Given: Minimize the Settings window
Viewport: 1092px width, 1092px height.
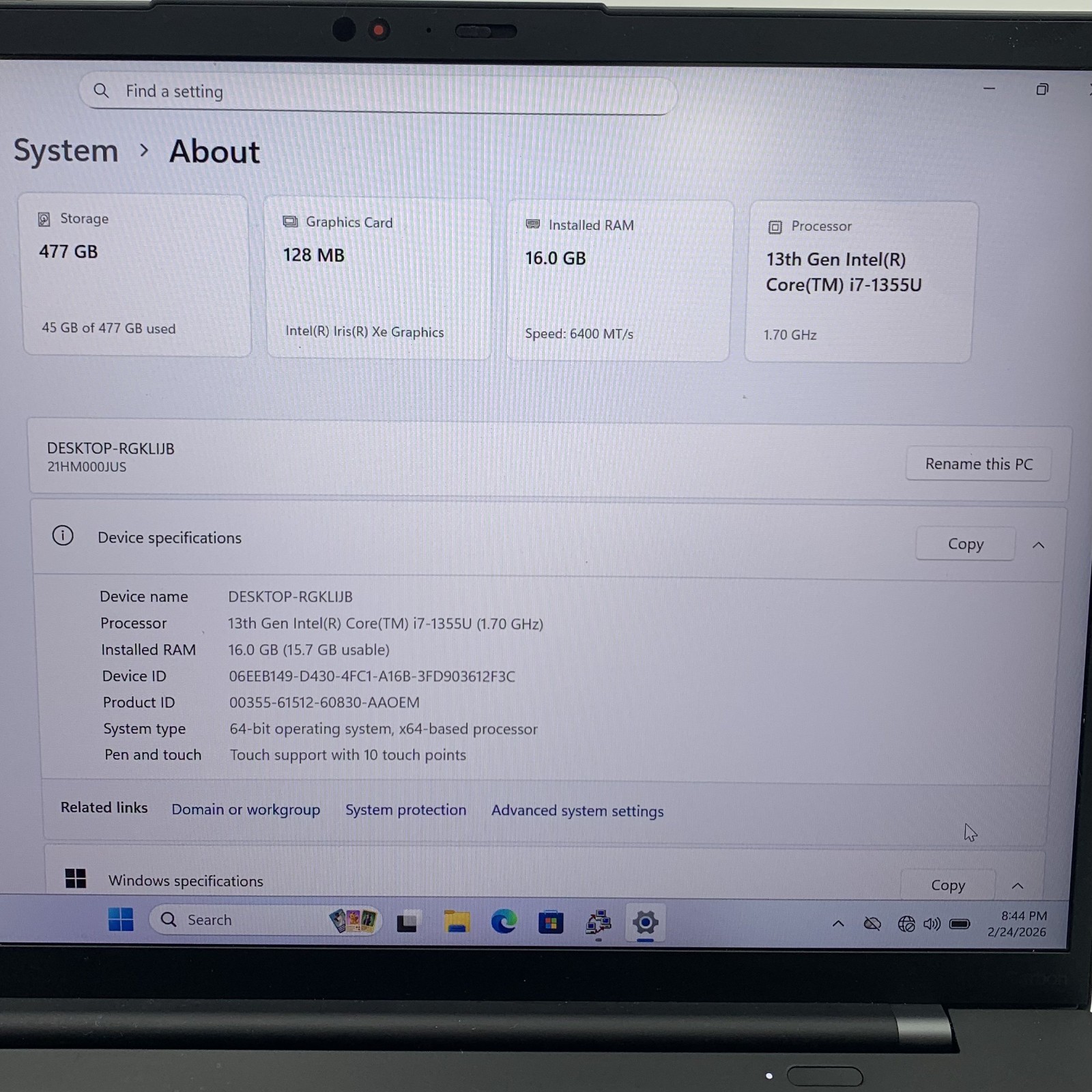Looking at the screenshot, I should pos(989,89).
